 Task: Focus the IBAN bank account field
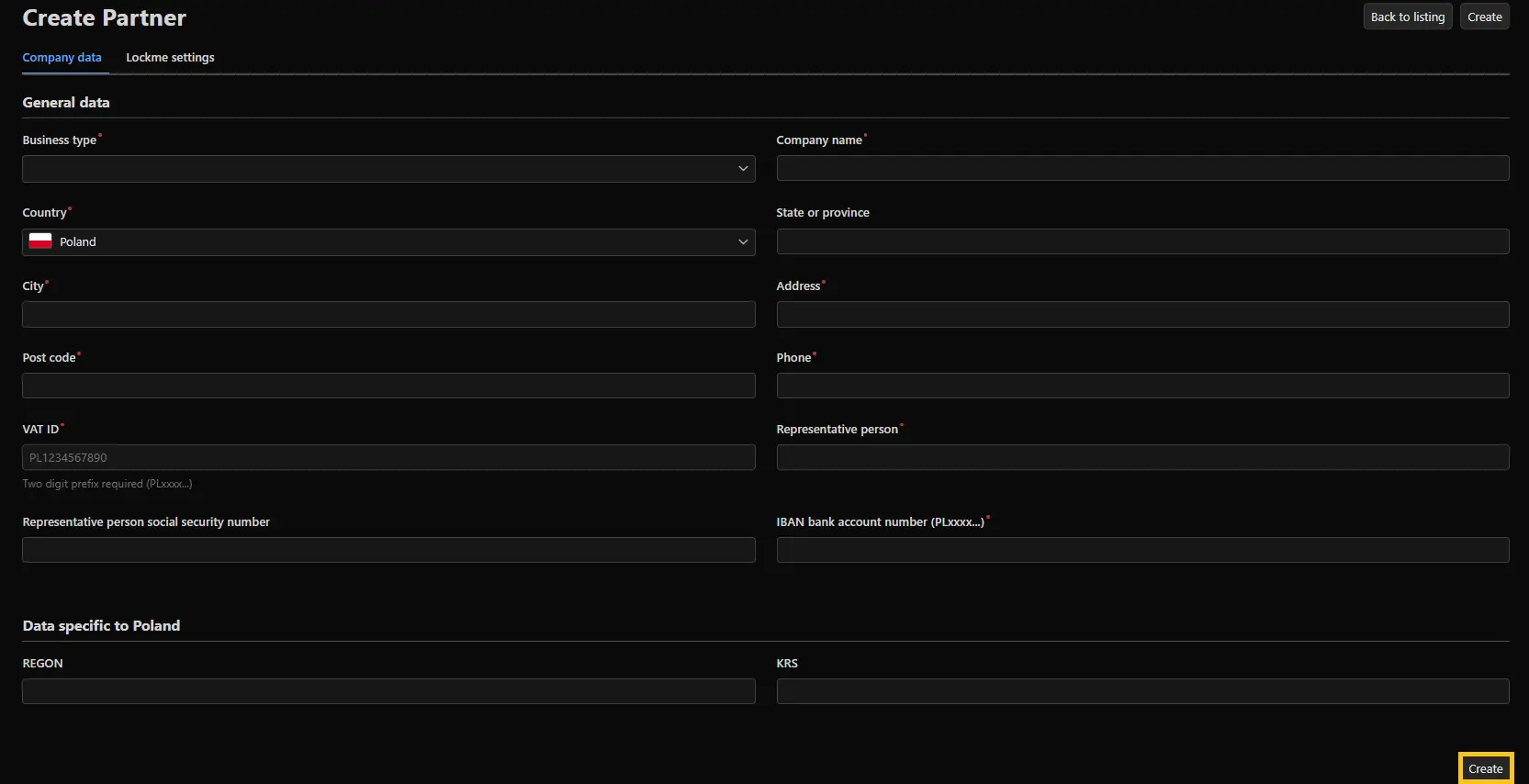point(1142,550)
